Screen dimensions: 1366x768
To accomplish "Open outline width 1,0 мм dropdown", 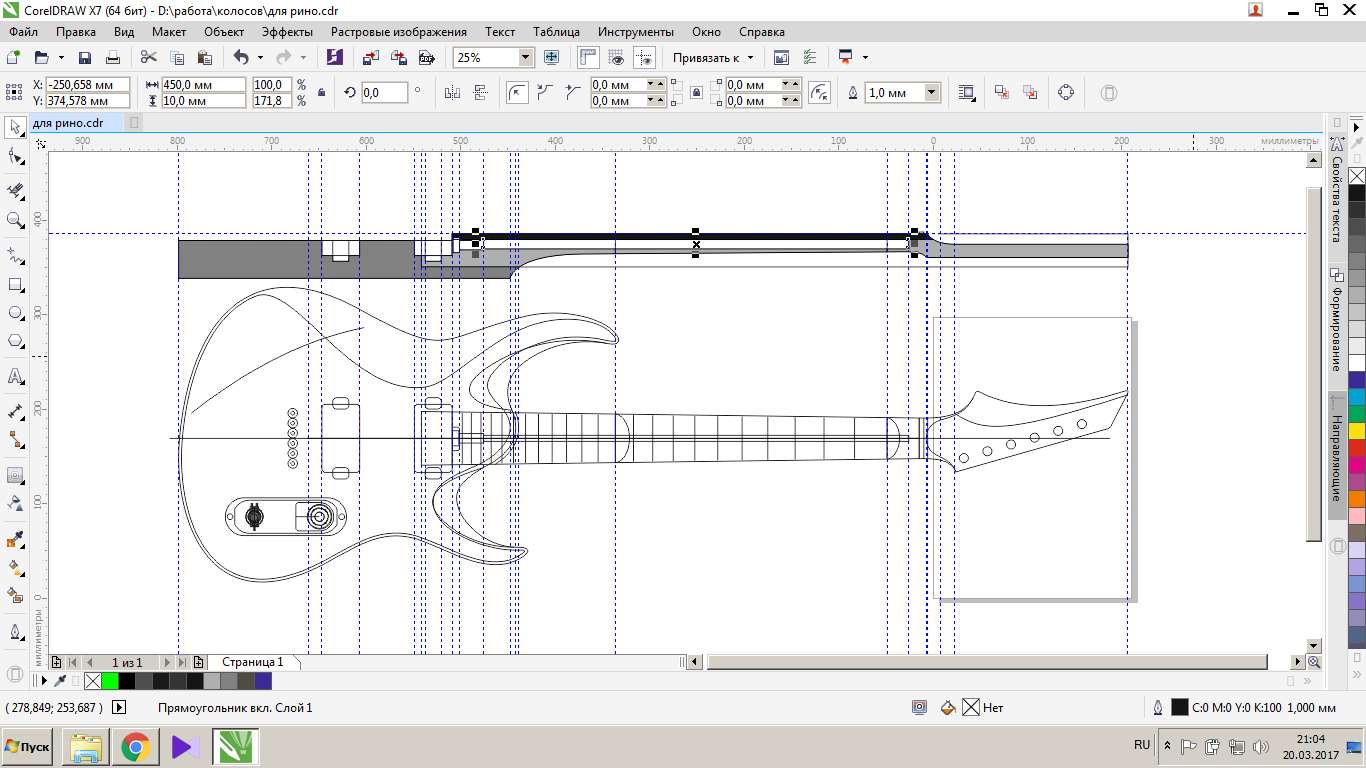I will tap(932, 93).
